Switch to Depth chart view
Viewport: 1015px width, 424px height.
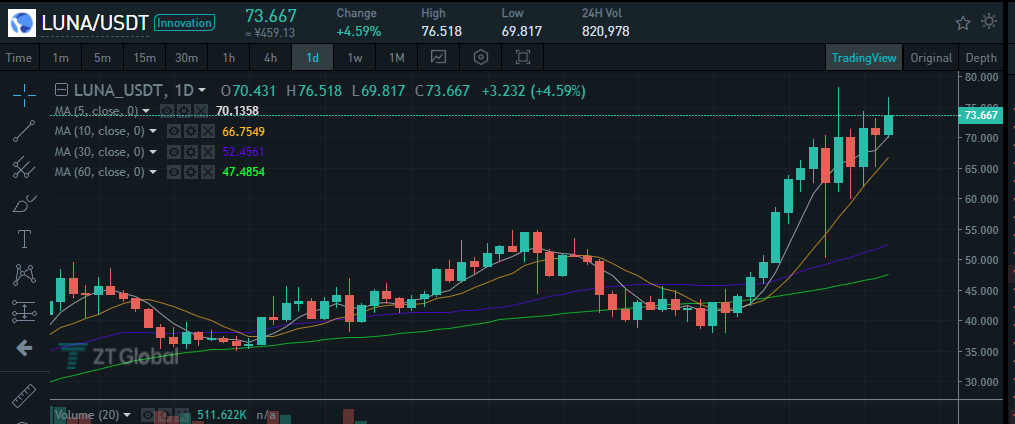(x=981, y=58)
